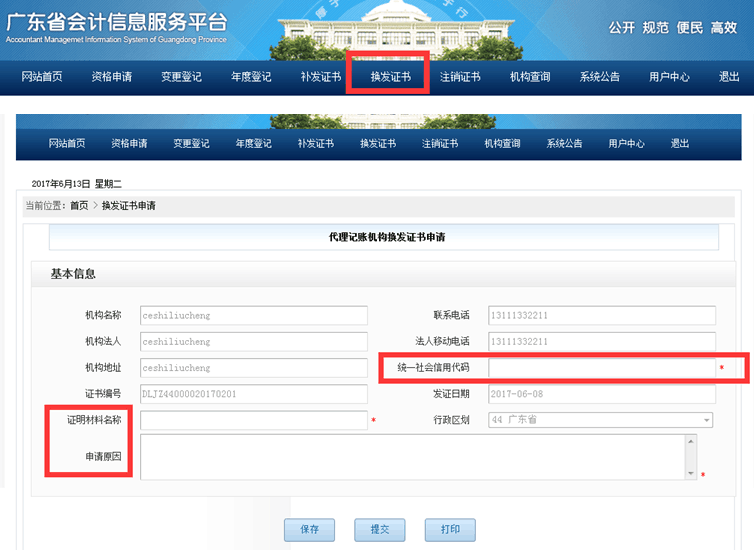
Task: Click the 证明材料名称 input field
Action: pos(254,421)
